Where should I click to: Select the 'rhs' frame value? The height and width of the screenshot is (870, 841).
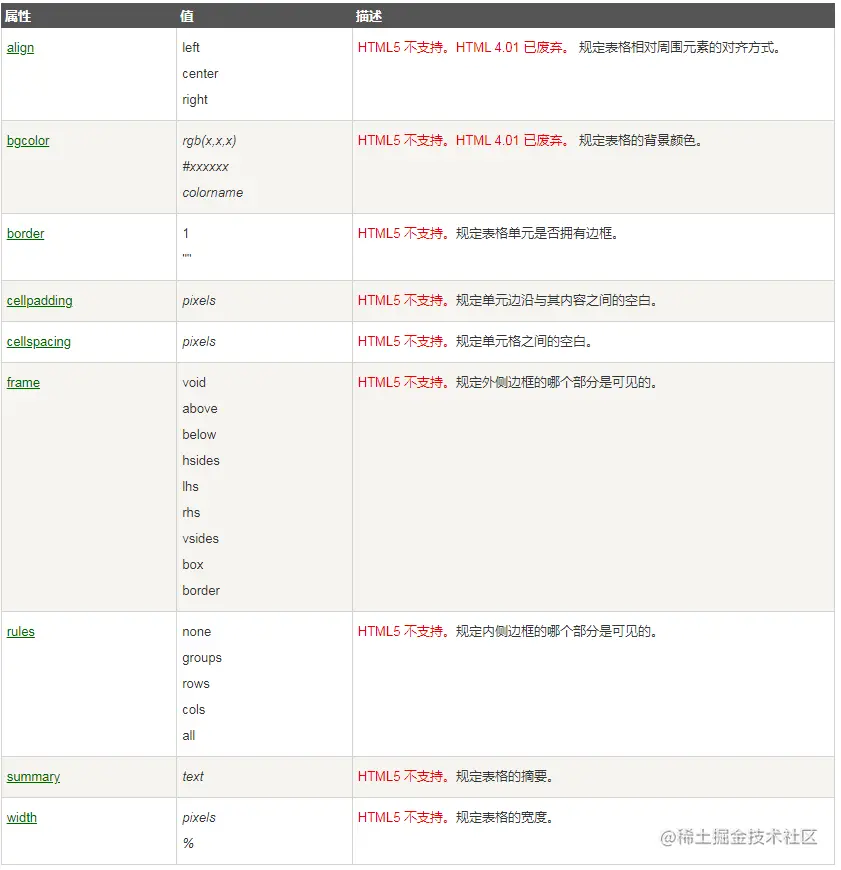coord(191,513)
